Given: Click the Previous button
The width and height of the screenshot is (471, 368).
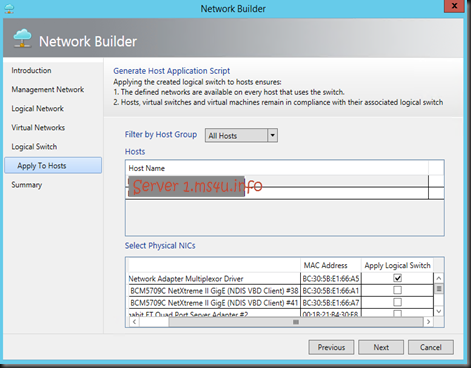Looking at the screenshot, I should pyautogui.click(x=331, y=347).
